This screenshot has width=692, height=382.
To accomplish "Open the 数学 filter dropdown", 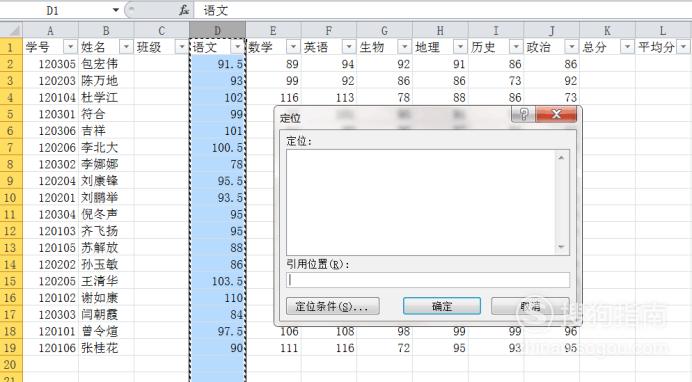I will [293, 47].
